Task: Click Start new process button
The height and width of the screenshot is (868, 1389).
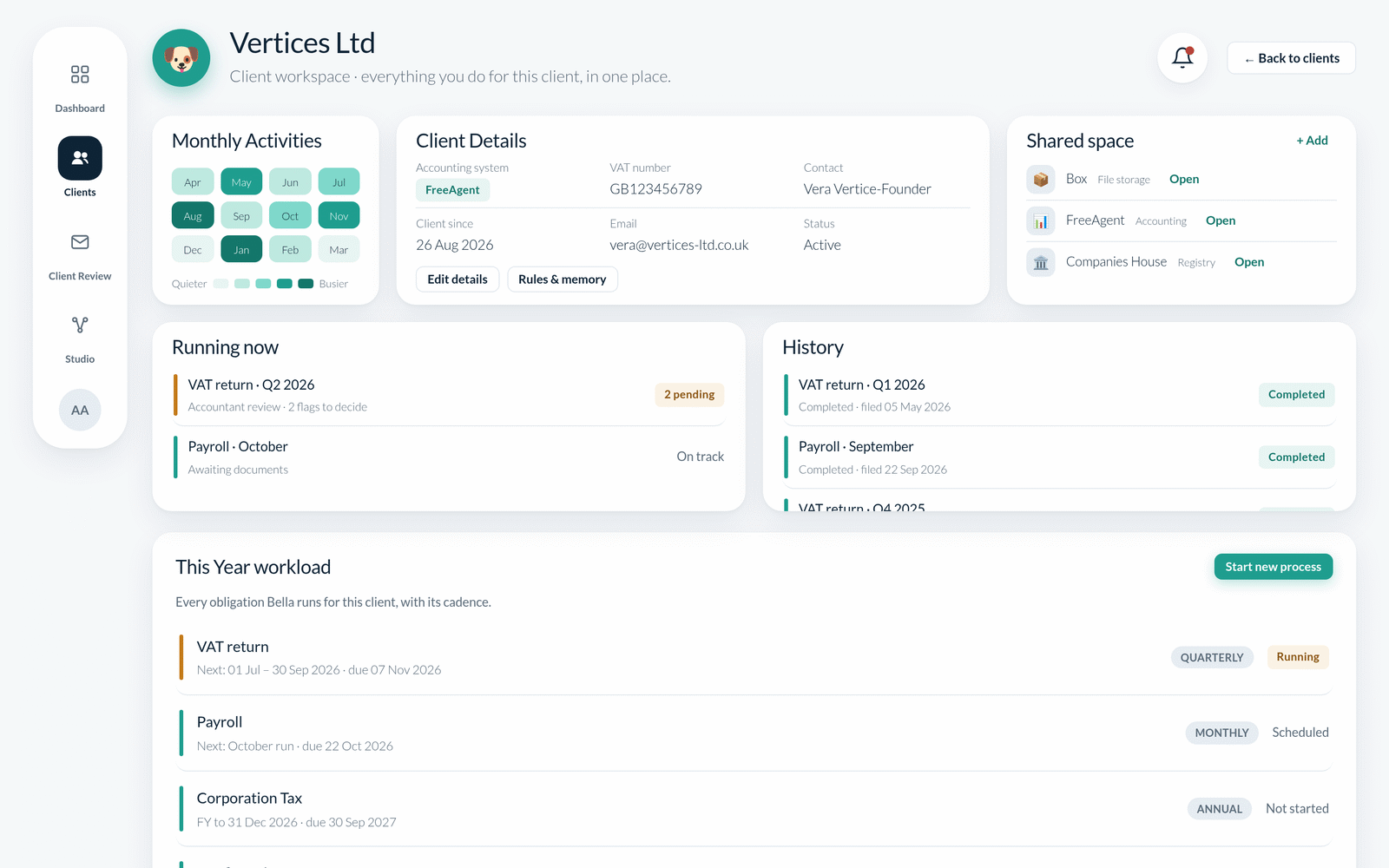Action: [1273, 567]
